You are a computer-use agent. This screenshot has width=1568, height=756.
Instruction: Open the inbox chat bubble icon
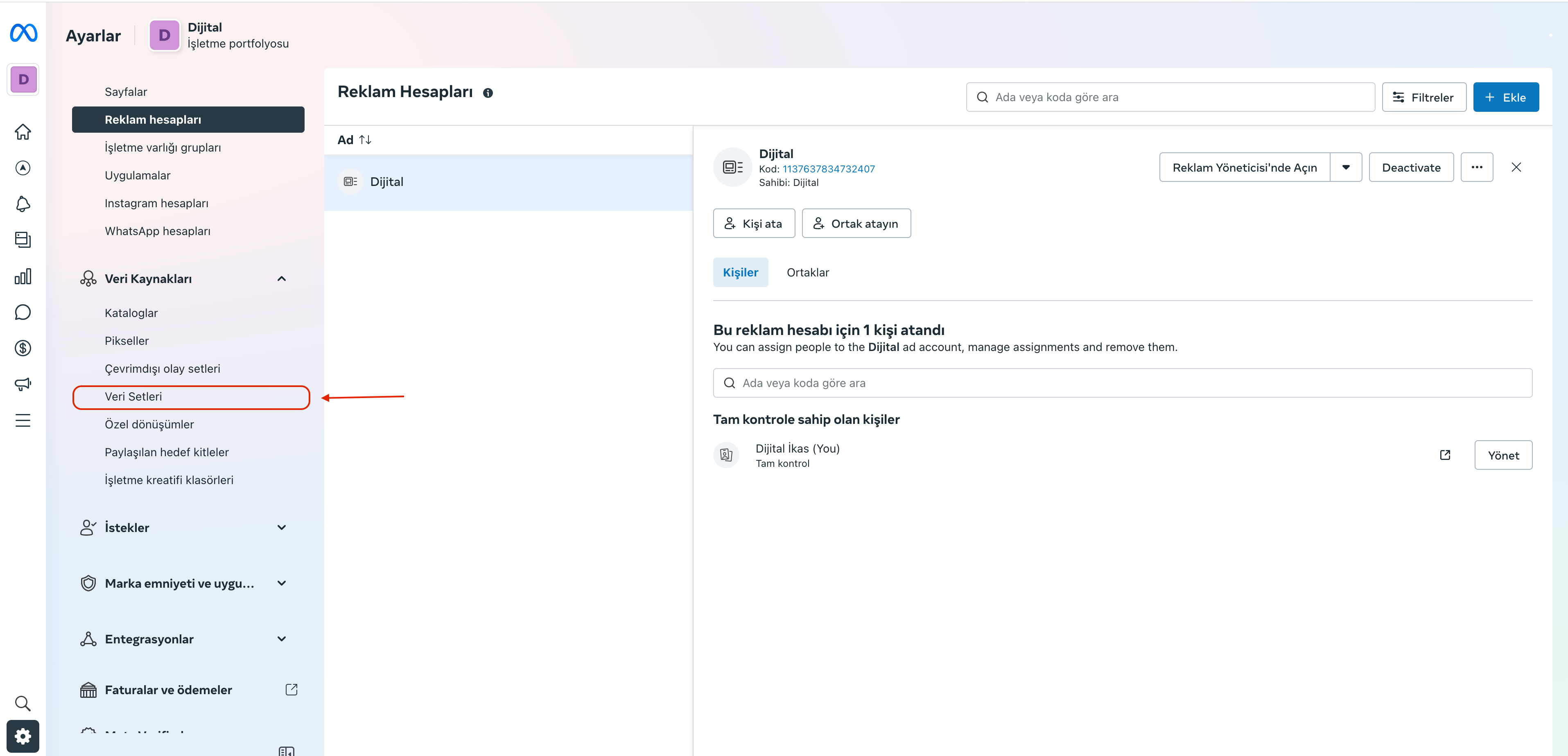click(23, 312)
